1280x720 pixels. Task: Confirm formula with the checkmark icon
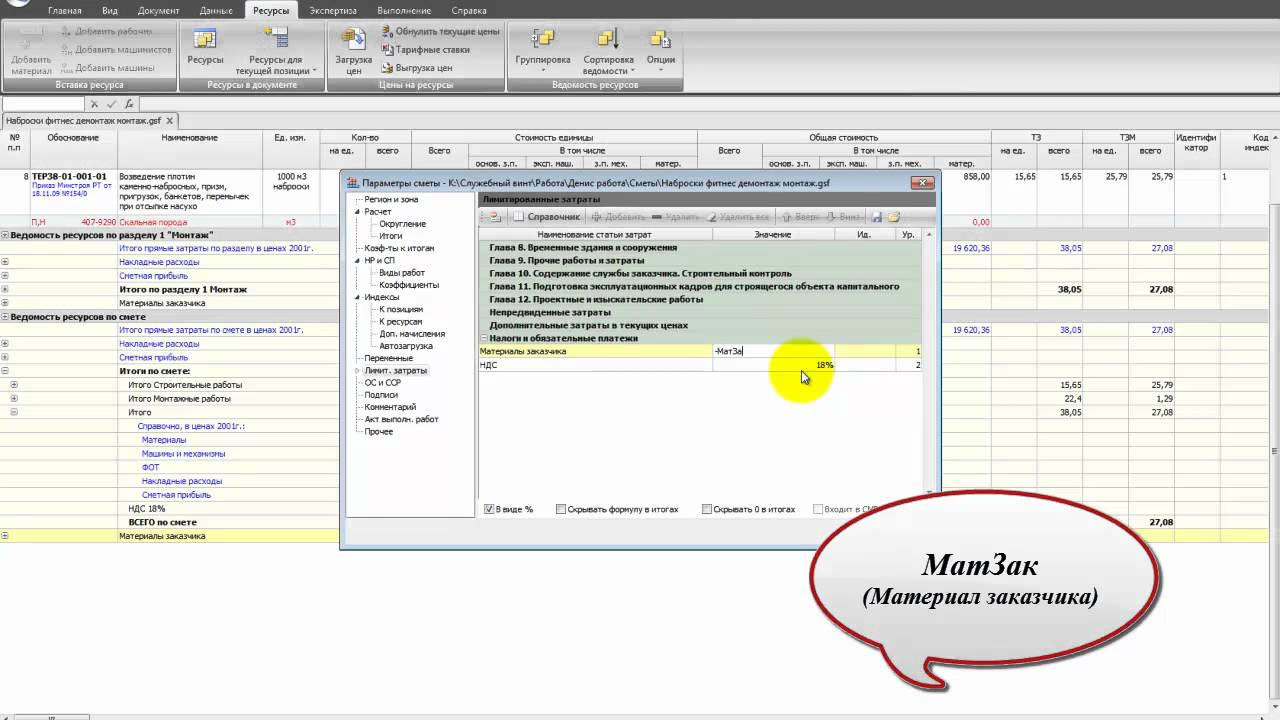click(x=111, y=103)
